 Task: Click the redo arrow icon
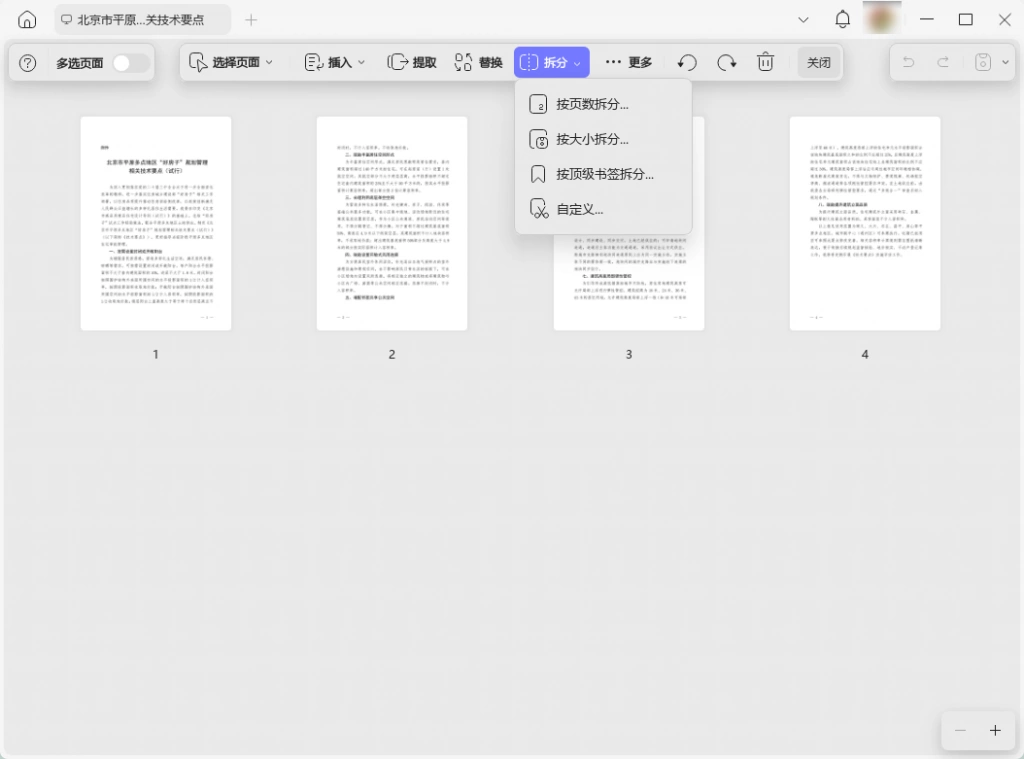(943, 62)
